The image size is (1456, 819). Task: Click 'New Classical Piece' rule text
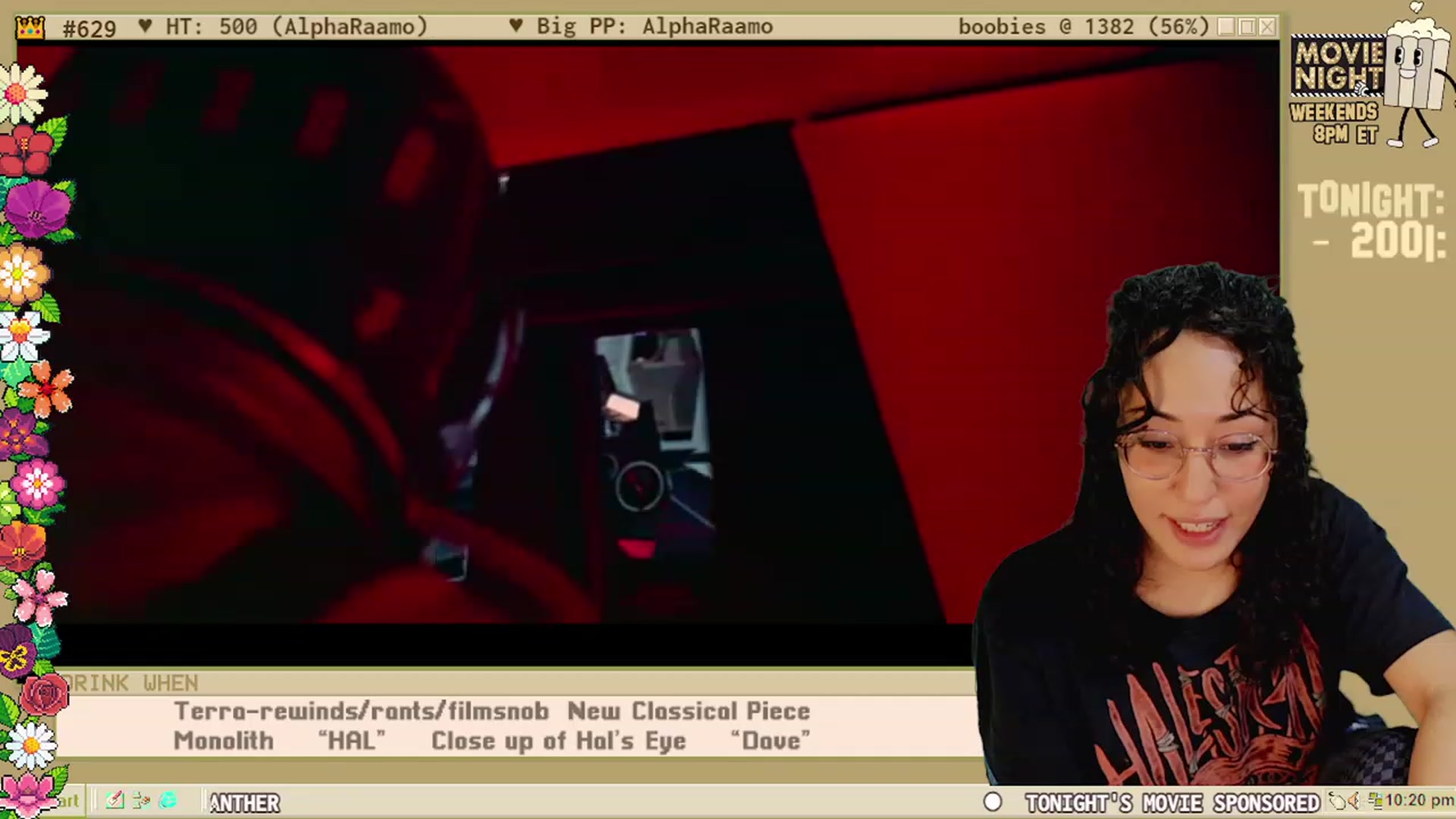(x=689, y=711)
